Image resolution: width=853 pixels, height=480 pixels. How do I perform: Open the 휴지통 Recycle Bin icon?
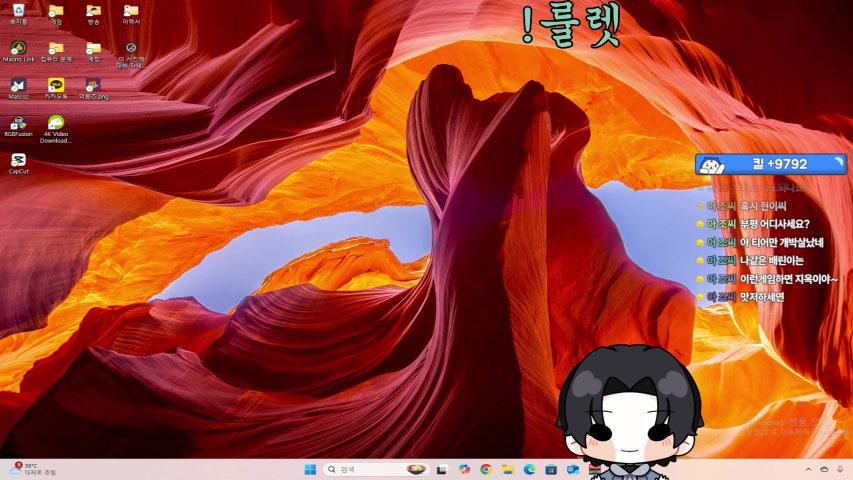pyautogui.click(x=18, y=14)
